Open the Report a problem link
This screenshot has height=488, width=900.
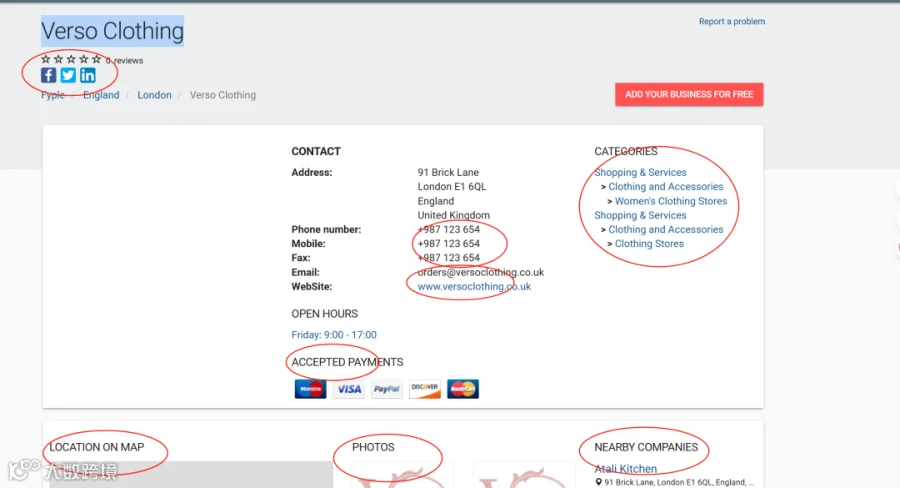732,21
